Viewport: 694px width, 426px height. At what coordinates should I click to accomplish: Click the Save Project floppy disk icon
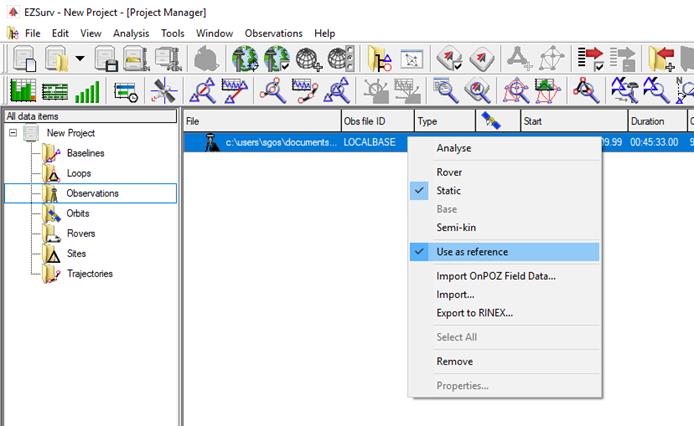(106, 58)
